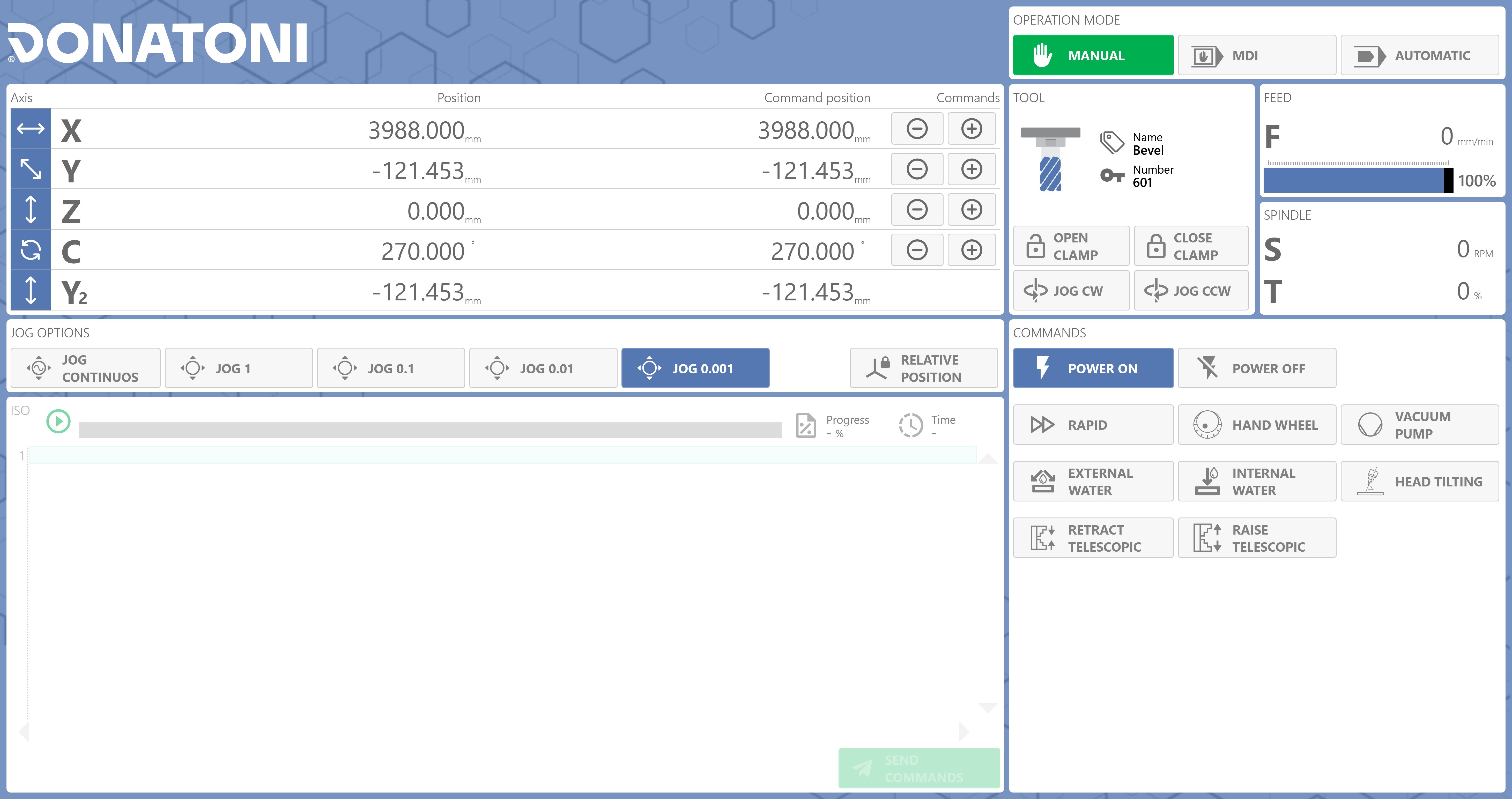Click the tool name tag icon
1512x799 pixels.
tap(1112, 143)
